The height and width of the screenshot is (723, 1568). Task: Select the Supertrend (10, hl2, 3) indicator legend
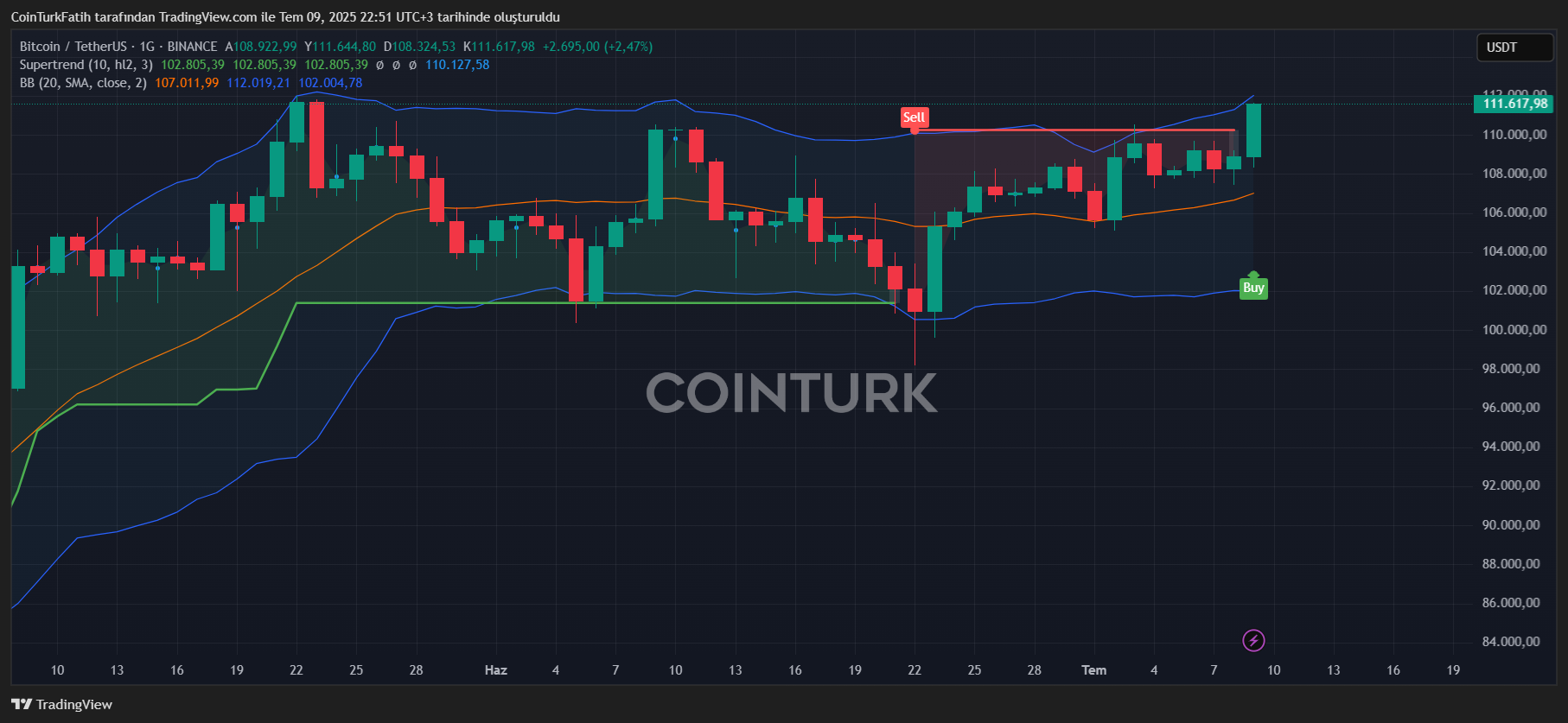click(86, 65)
